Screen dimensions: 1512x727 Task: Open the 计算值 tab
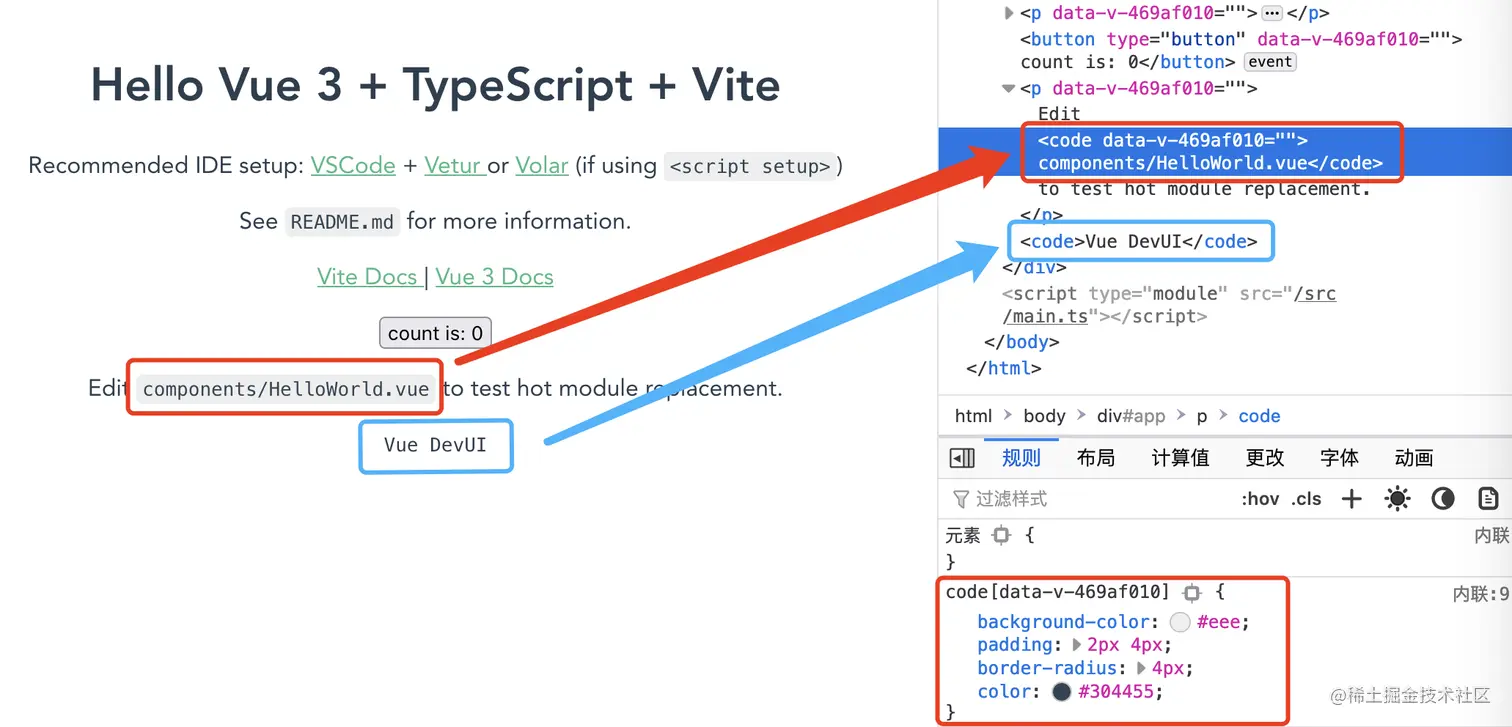coord(1180,458)
